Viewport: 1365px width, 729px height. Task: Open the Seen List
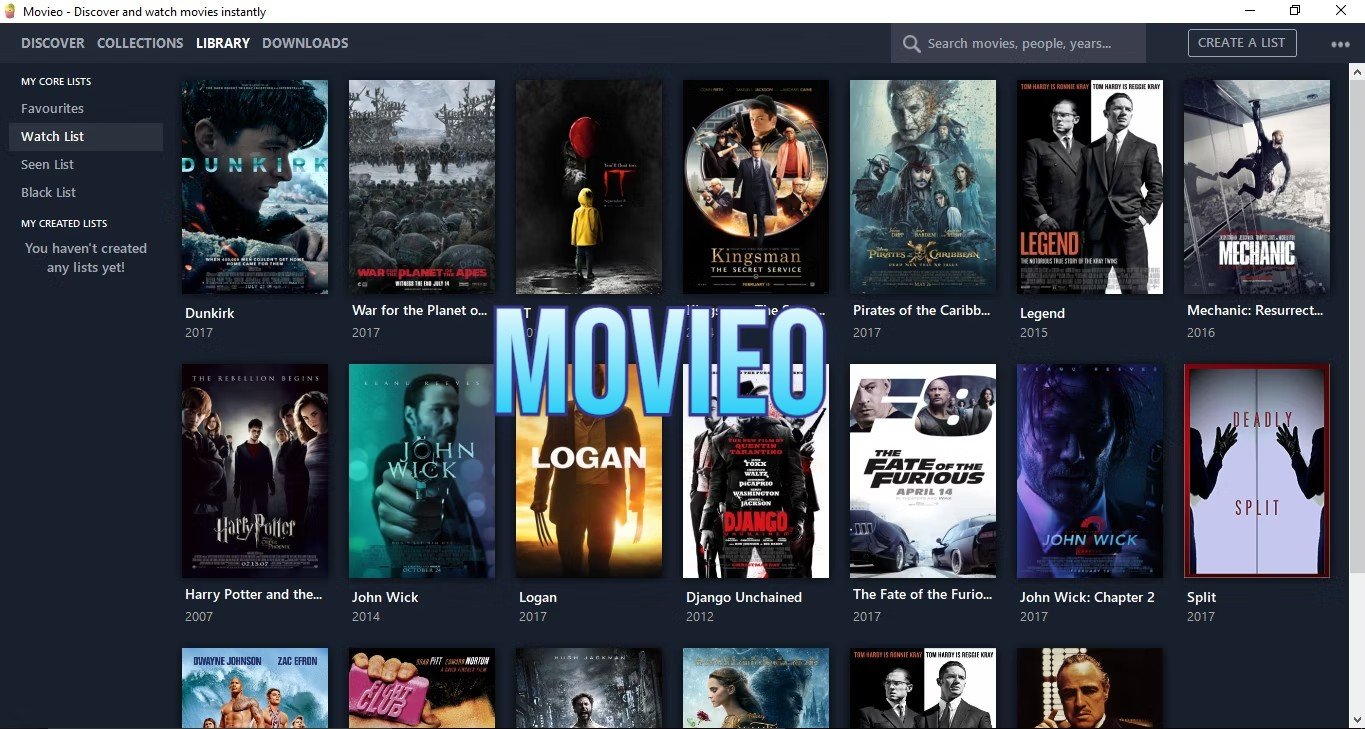(x=47, y=164)
